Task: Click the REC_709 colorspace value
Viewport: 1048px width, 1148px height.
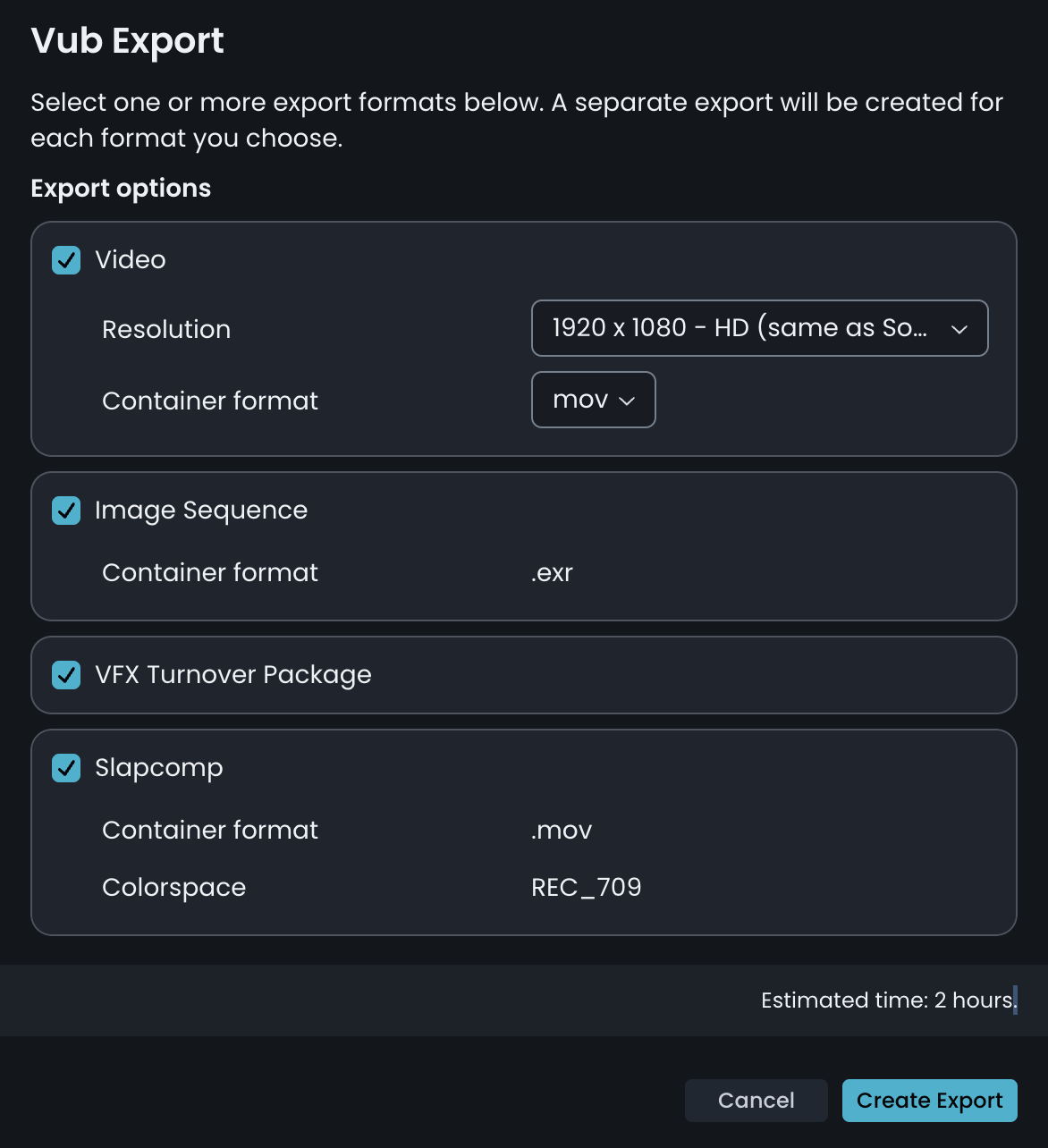Action: [587, 888]
